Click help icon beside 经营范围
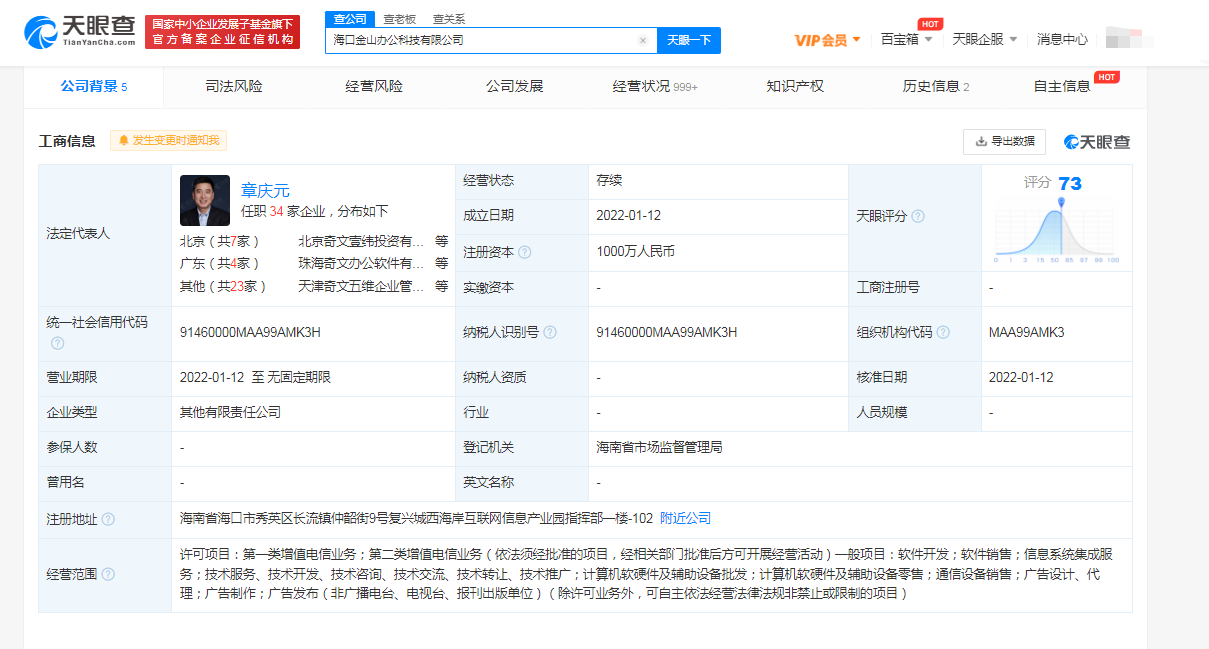Image resolution: width=1209 pixels, height=649 pixels. point(108,574)
